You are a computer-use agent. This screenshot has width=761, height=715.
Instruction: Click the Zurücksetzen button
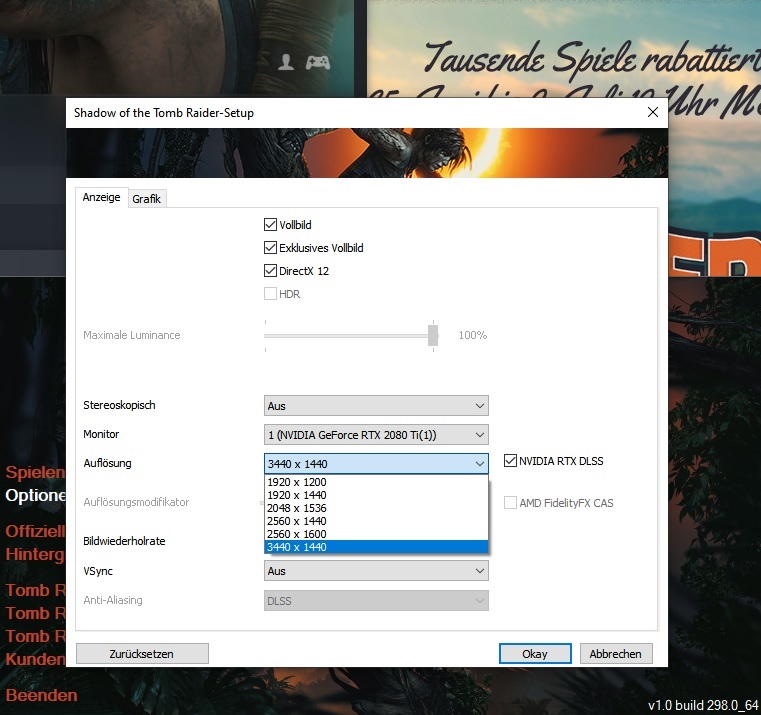tap(142, 654)
